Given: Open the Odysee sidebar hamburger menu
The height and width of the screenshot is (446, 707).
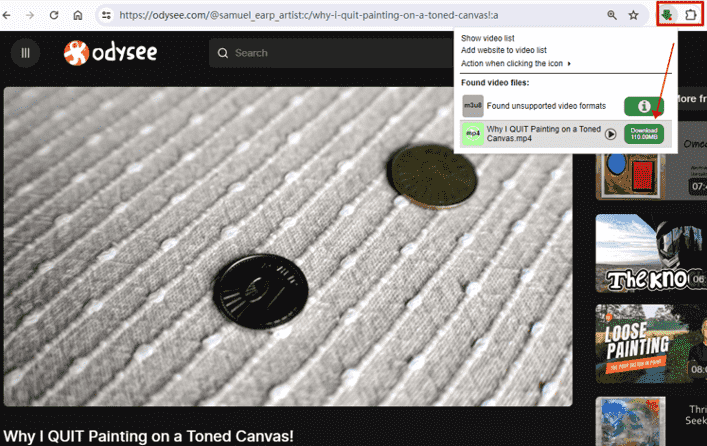Looking at the screenshot, I should [26, 53].
